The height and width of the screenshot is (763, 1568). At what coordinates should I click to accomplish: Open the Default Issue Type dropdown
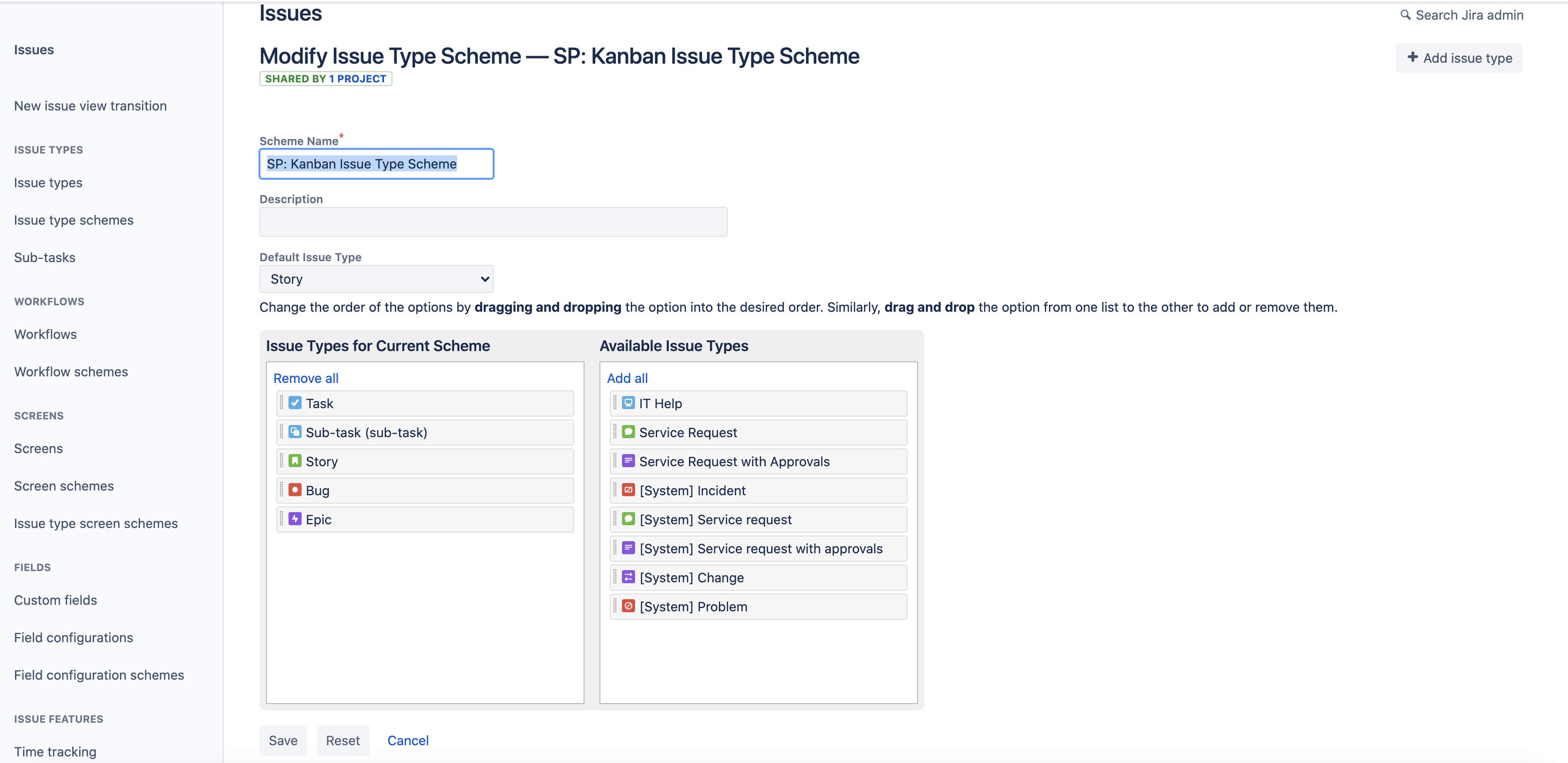[x=376, y=279]
